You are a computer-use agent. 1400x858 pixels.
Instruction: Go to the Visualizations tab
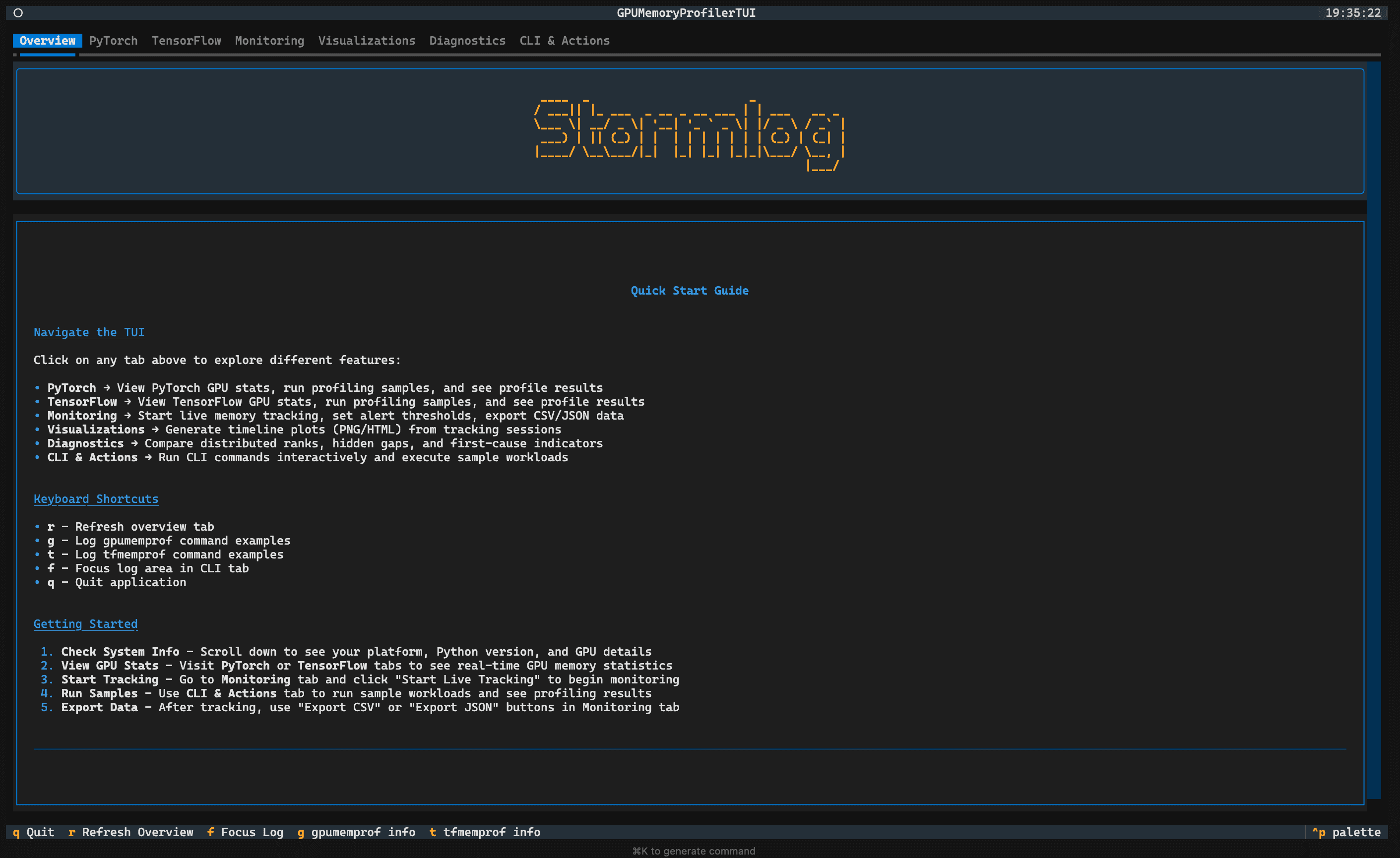(367, 41)
